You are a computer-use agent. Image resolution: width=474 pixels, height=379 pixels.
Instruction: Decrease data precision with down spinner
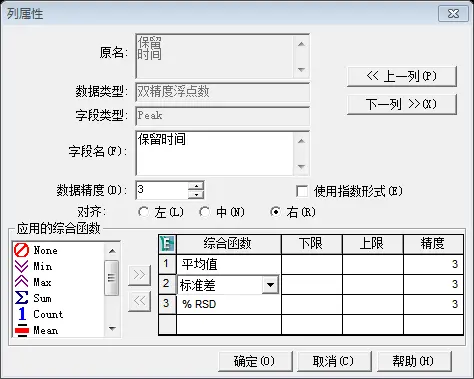pos(196,195)
